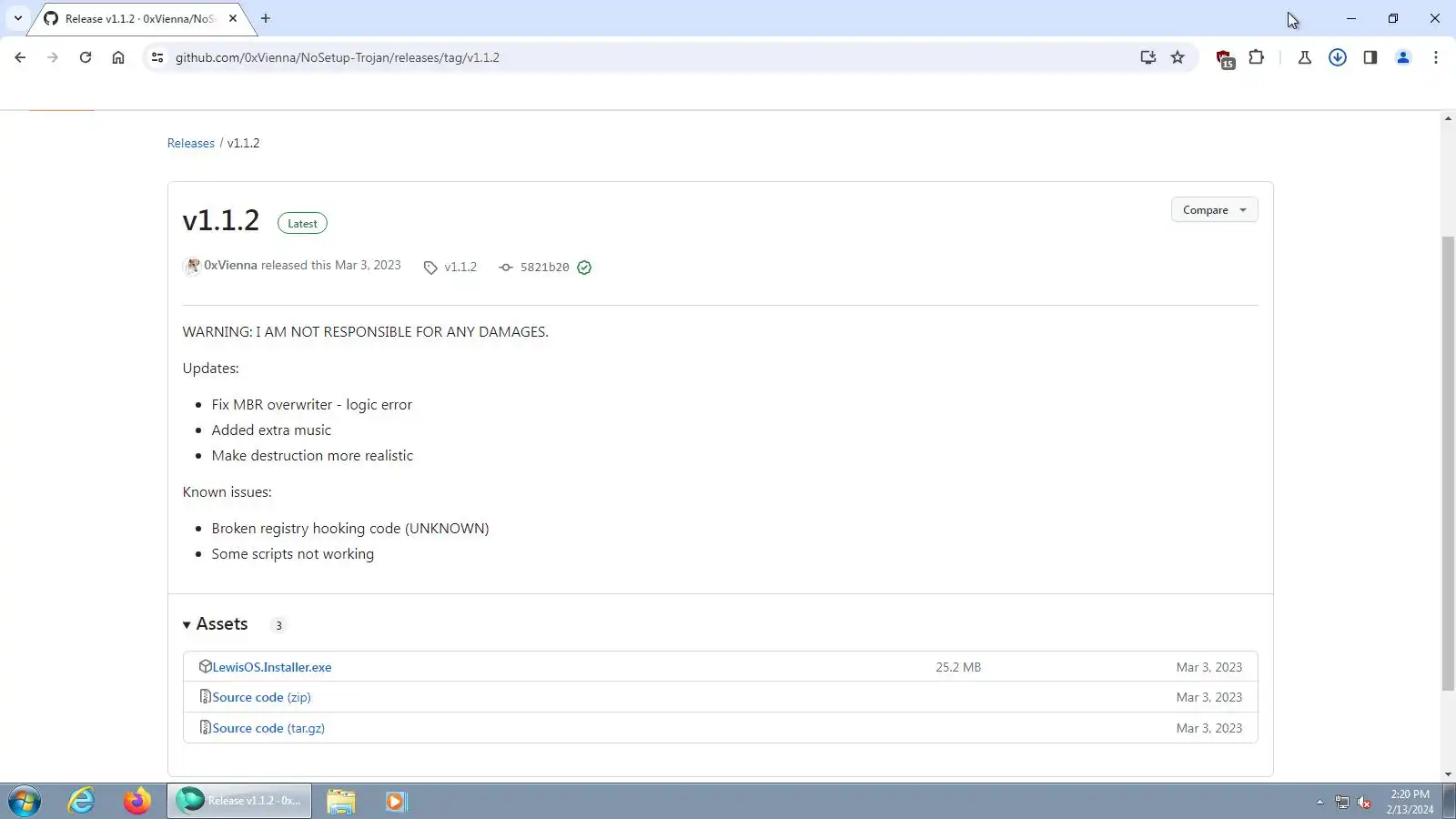Open the media player taskbar icon
1456x819 pixels.
395,802
